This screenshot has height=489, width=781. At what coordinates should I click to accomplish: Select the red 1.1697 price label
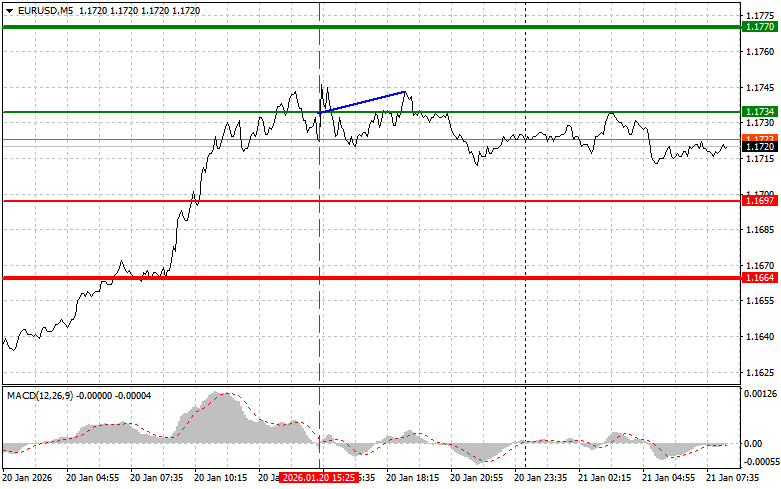point(759,201)
